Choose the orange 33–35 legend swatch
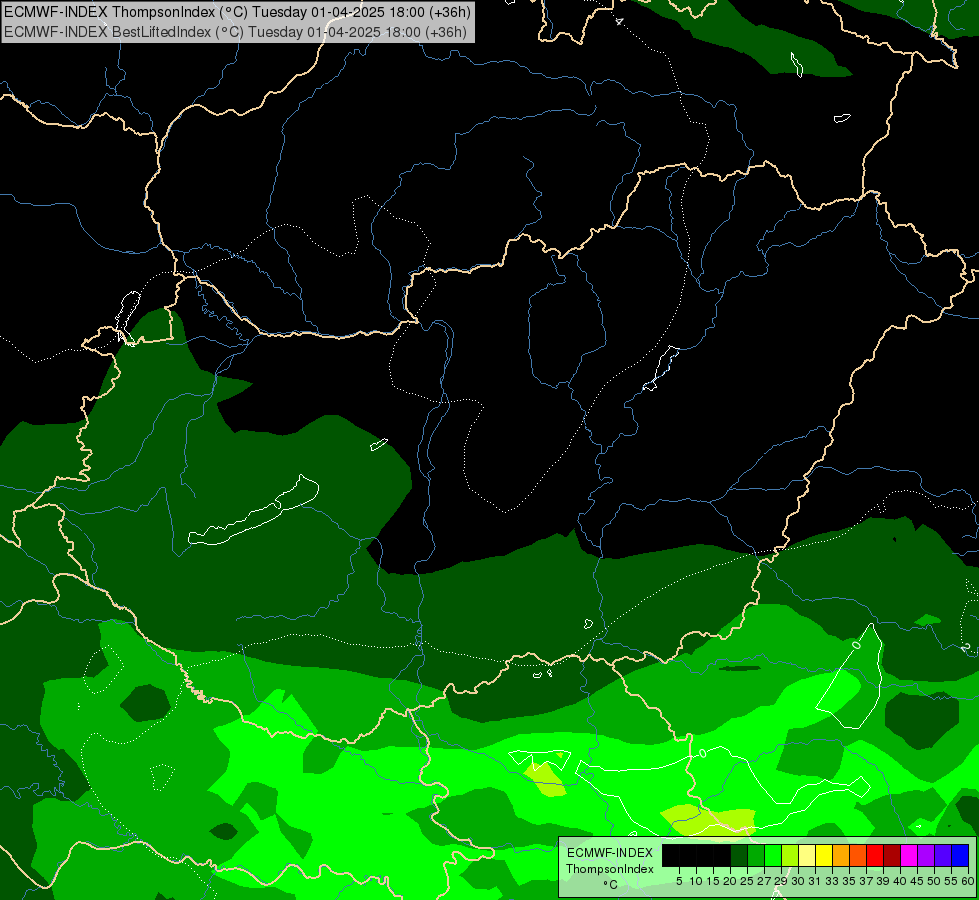Viewport: 979px width, 900px height. point(841,855)
